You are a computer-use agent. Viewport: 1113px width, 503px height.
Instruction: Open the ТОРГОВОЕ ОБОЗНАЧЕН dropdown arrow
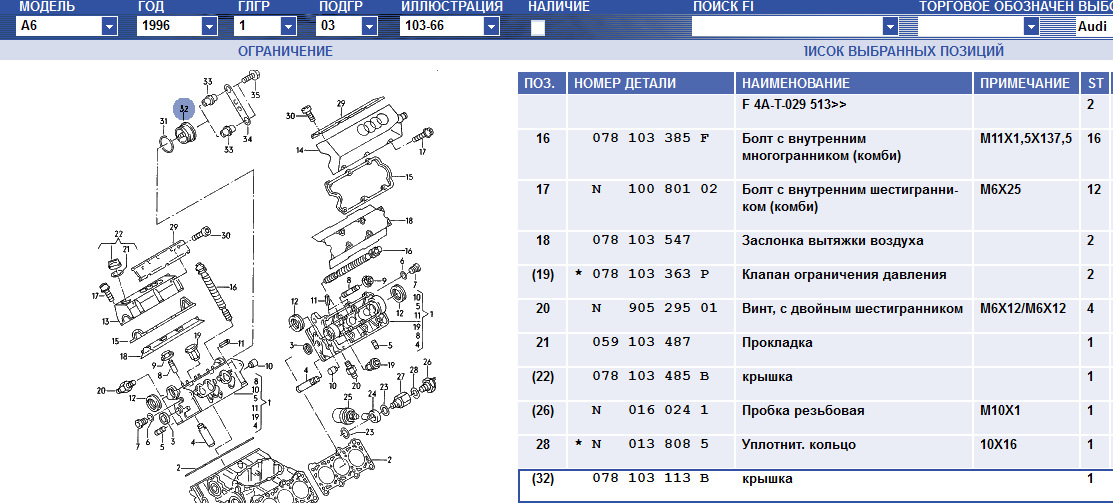pos(1031,27)
